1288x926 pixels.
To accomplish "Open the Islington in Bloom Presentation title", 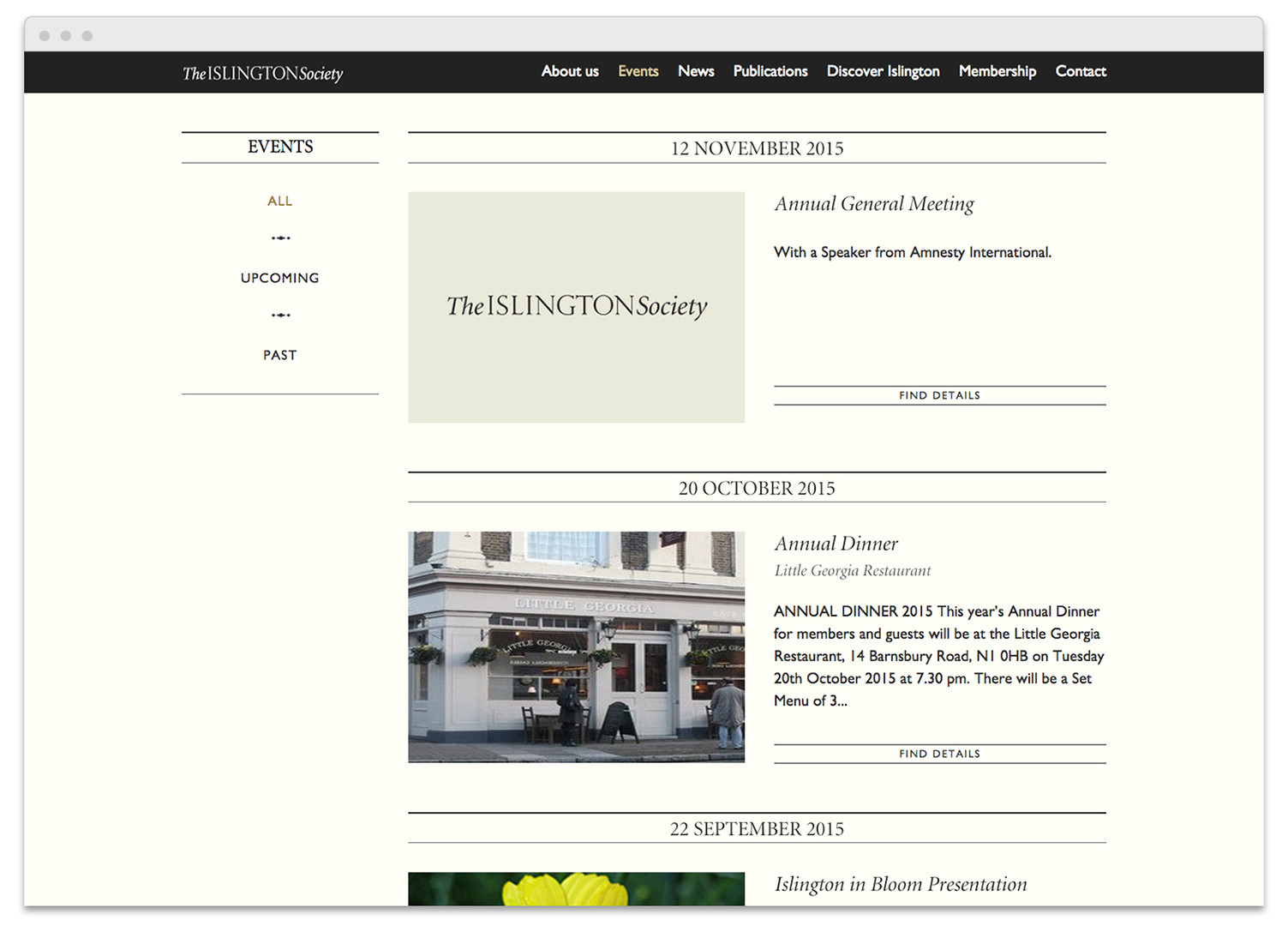I will click(x=900, y=884).
